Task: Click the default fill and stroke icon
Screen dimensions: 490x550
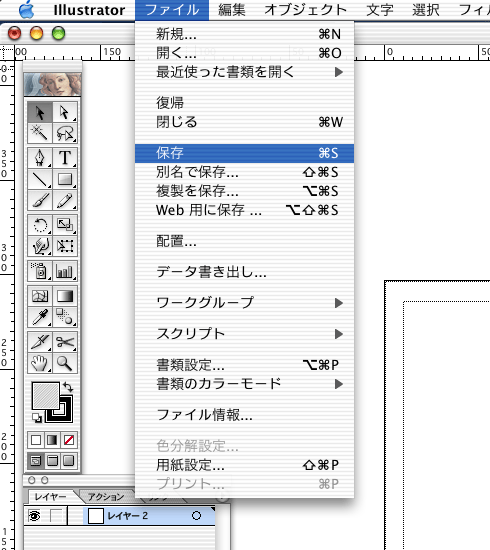Action: 36,417
